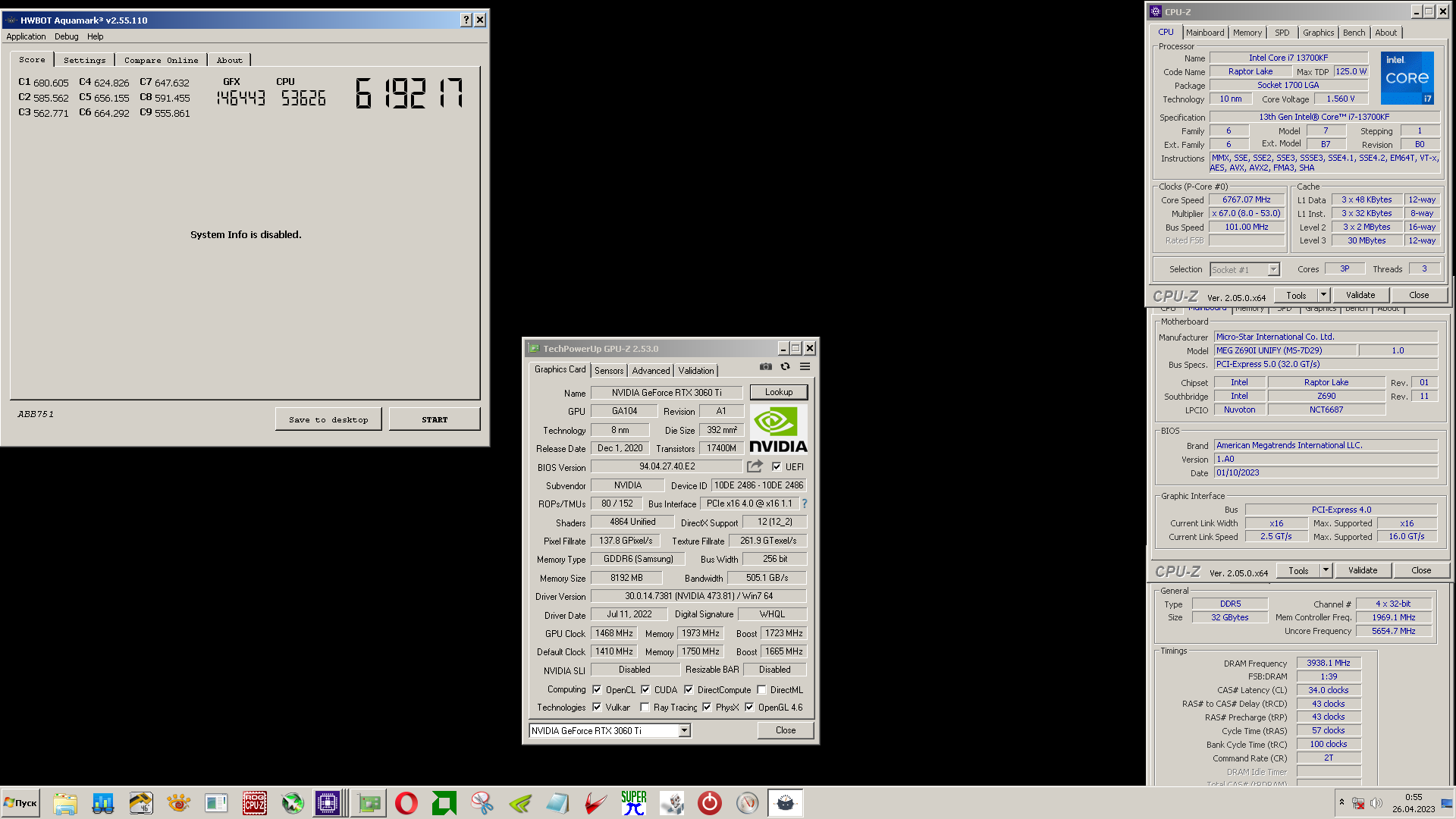This screenshot has width=1456, height=819.
Task: Click the red power button taskbar icon
Action: [x=710, y=803]
